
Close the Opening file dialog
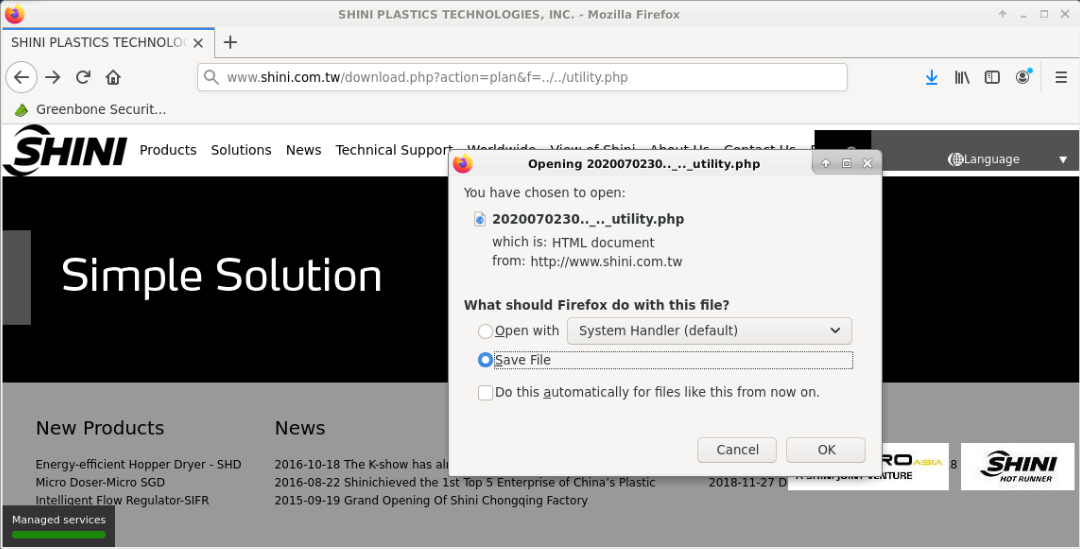coord(867,163)
